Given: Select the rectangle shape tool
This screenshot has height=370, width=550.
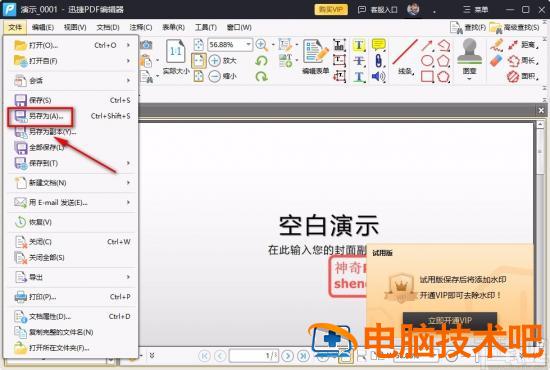Looking at the screenshot, I should (x=427, y=76).
